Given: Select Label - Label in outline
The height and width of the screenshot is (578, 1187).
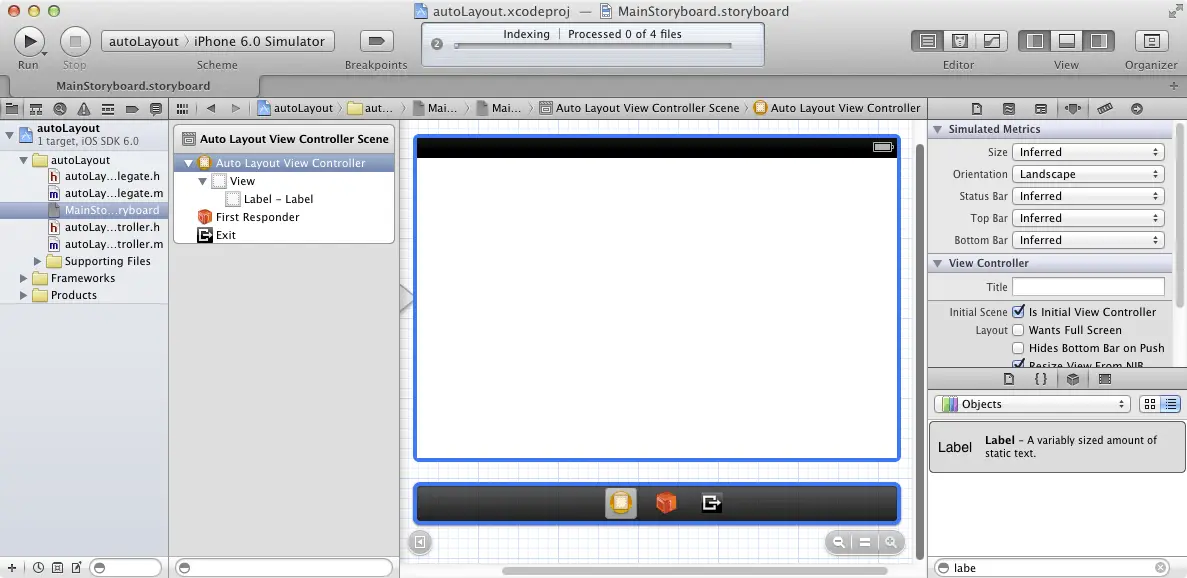Looking at the screenshot, I should click(278, 199).
